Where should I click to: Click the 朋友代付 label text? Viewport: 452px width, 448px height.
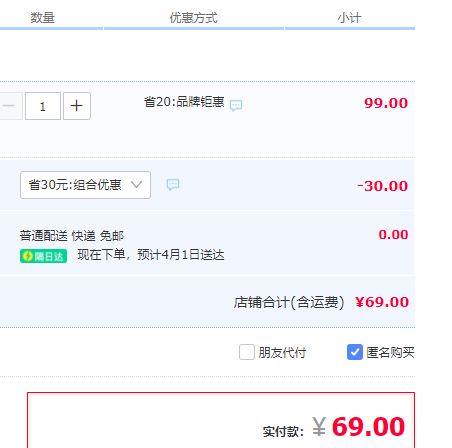[x=282, y=353]
